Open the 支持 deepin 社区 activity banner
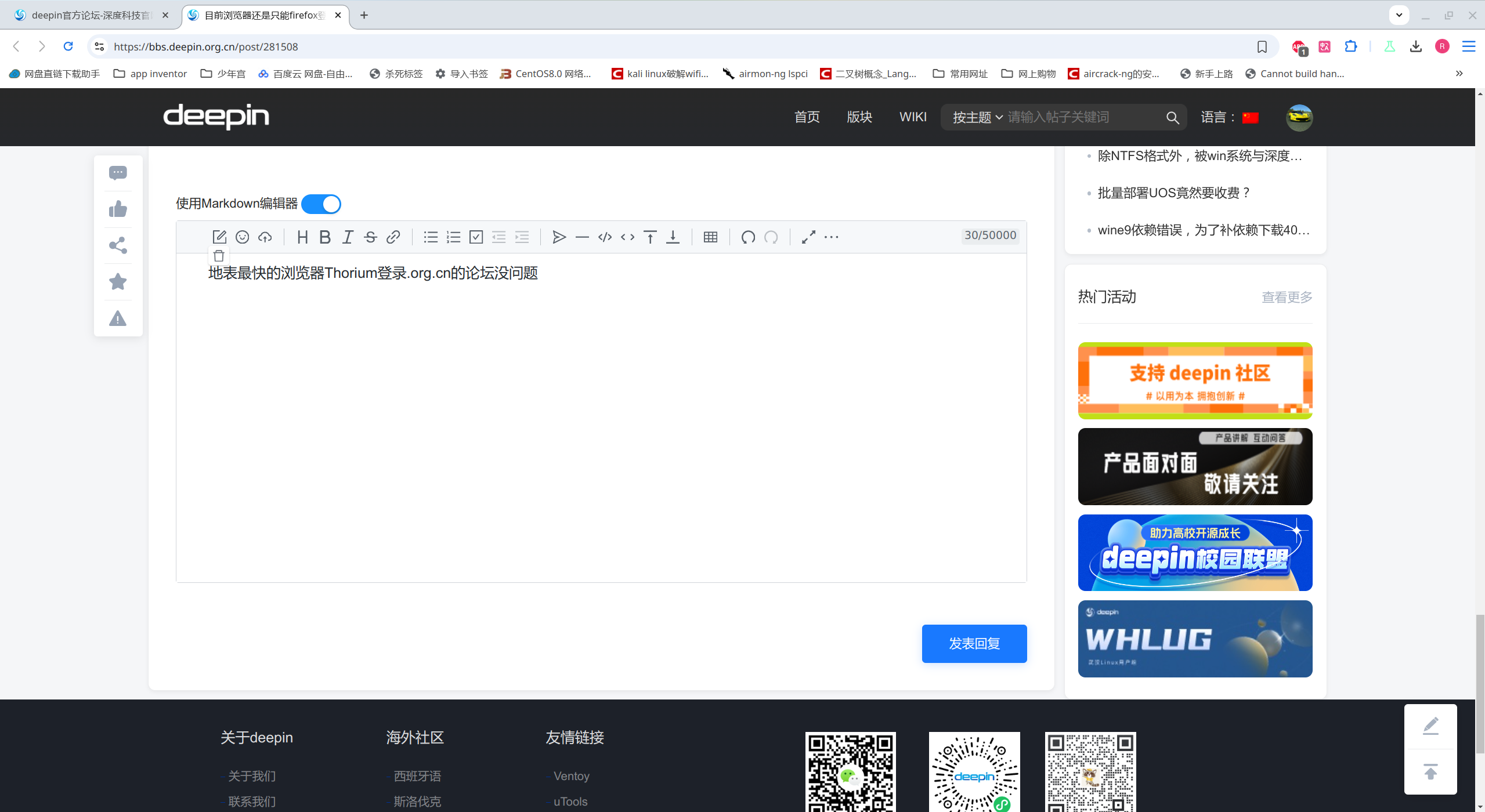This screenshot has height=812, width=1485. point(1195,380)
